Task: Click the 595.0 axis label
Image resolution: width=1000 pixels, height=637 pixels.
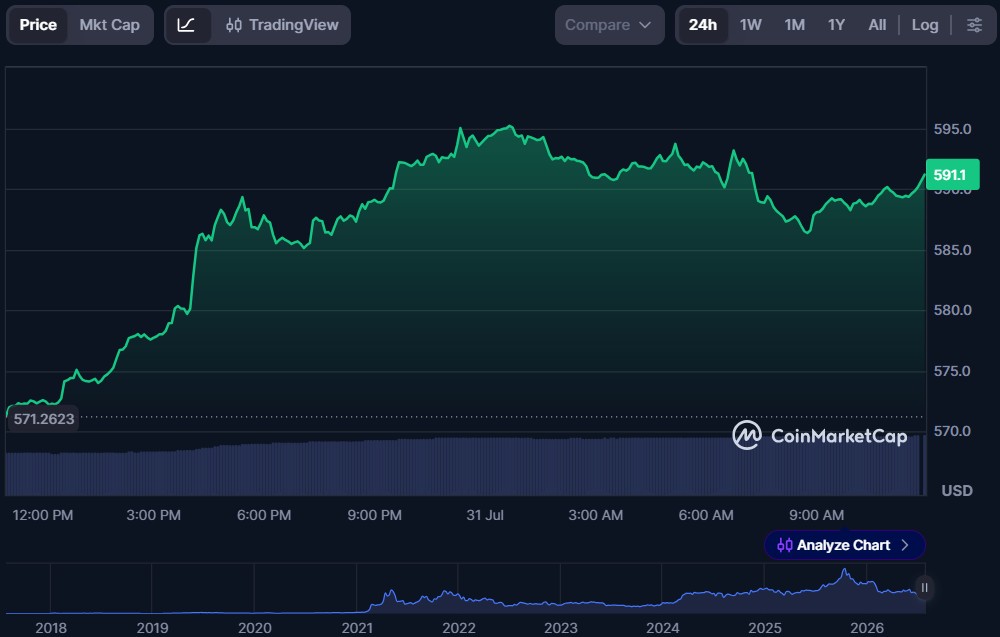Action: click(x=952, y=129)
